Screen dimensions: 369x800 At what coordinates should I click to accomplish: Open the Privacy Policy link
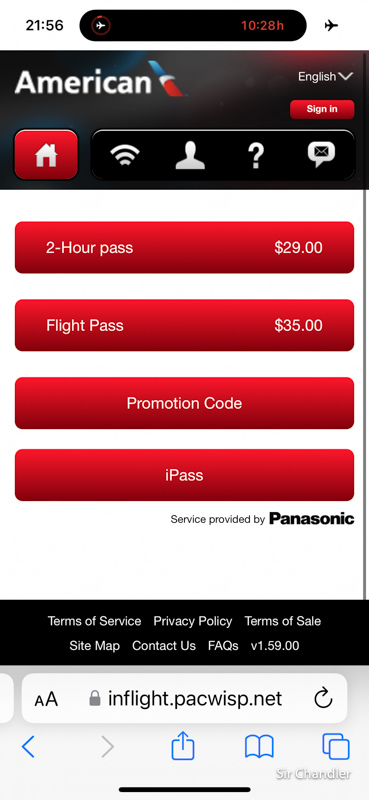[193, 621]
